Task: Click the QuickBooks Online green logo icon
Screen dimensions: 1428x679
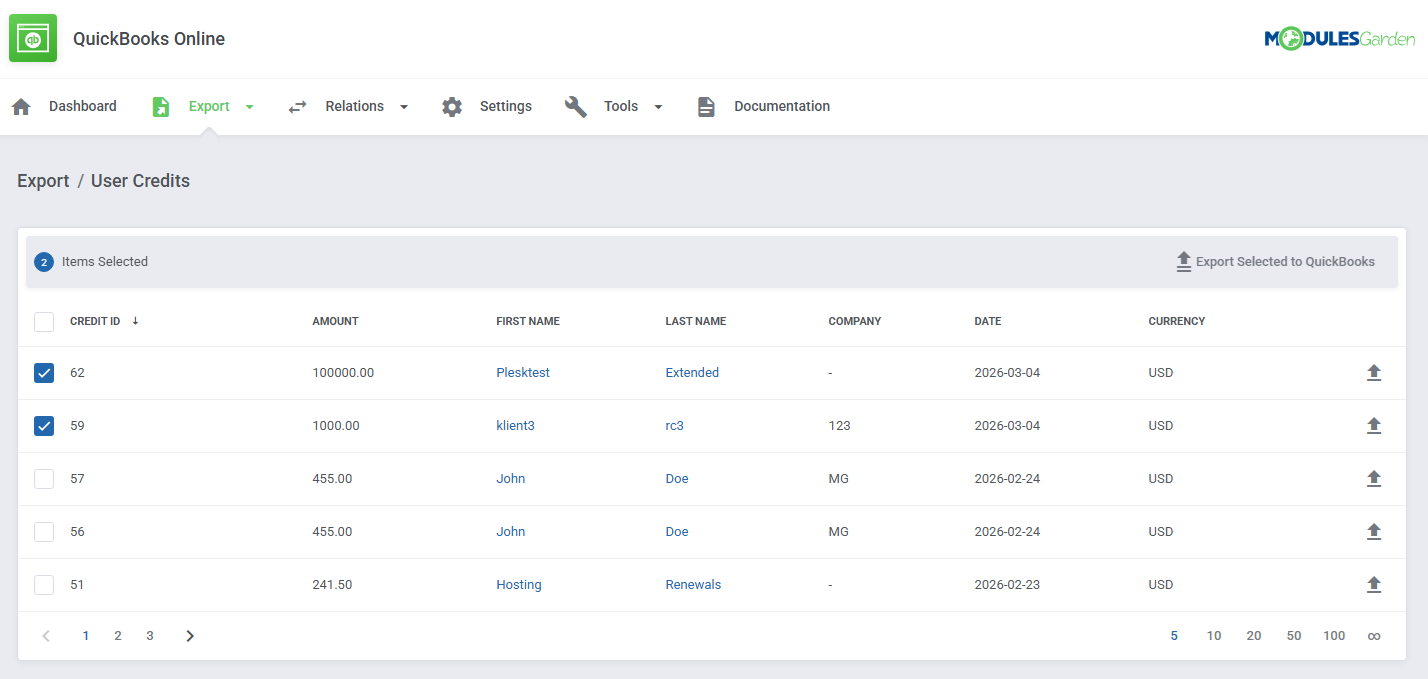Action: 33,38
